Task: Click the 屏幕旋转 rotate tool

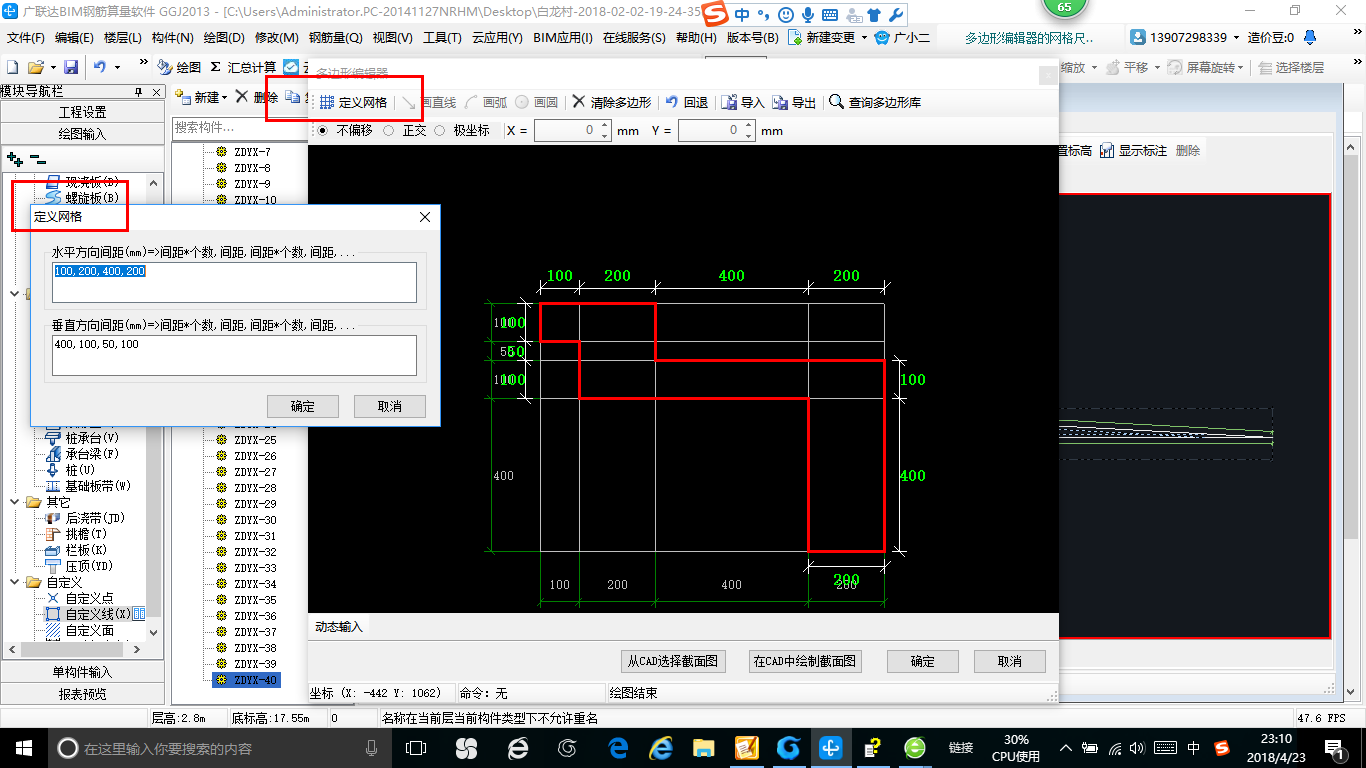Action: [1205, 67]
